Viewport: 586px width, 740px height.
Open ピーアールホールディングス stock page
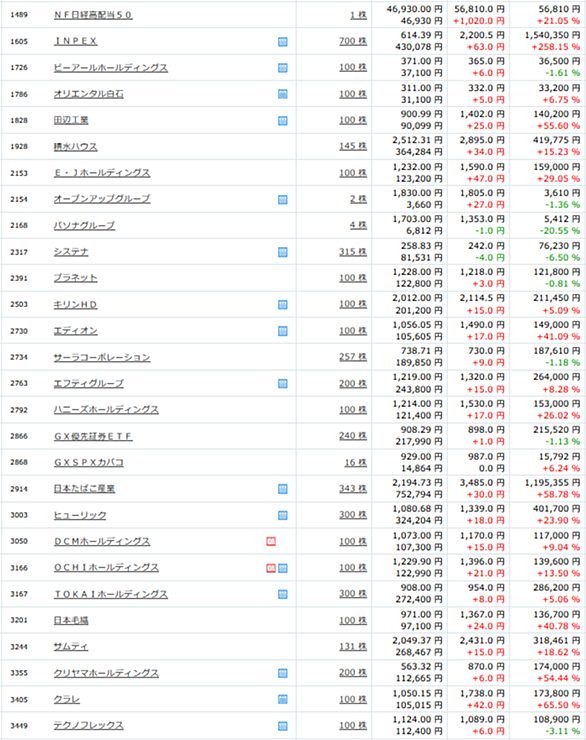(x=110, y=67)
